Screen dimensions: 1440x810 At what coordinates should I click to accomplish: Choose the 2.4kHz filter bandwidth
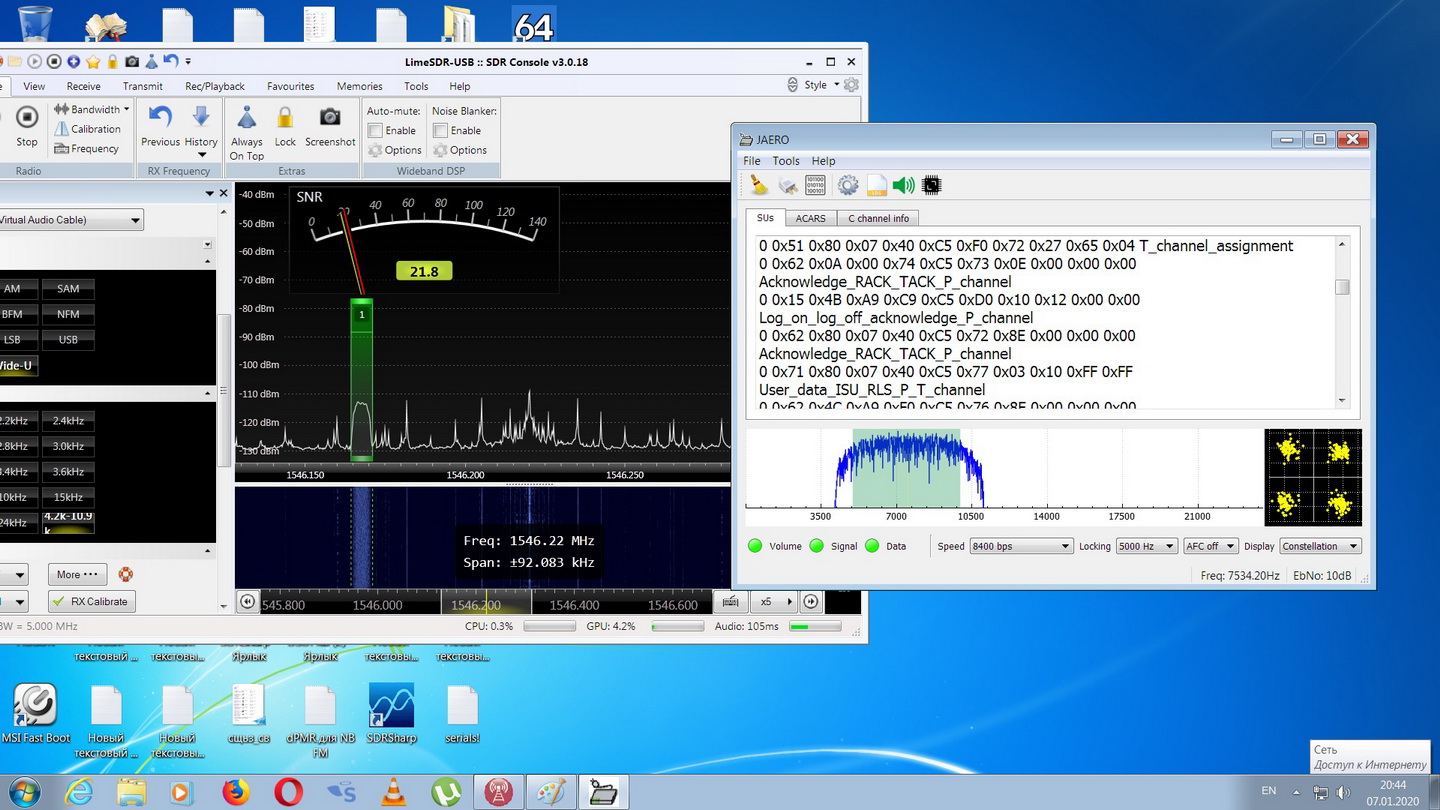click(x=68, y=421)
